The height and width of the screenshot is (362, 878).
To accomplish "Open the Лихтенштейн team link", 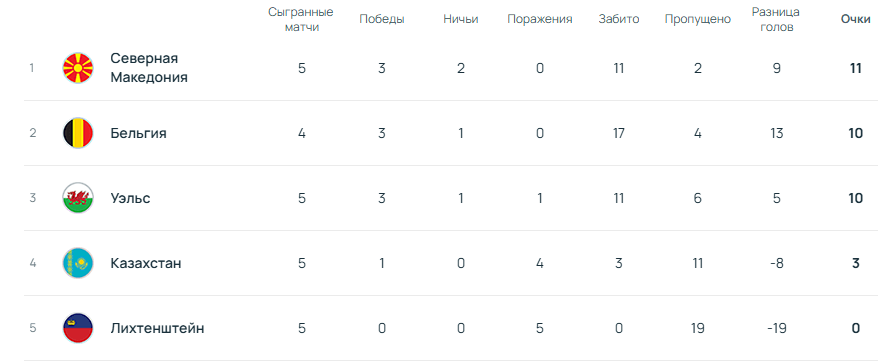I will click(157, 328).
